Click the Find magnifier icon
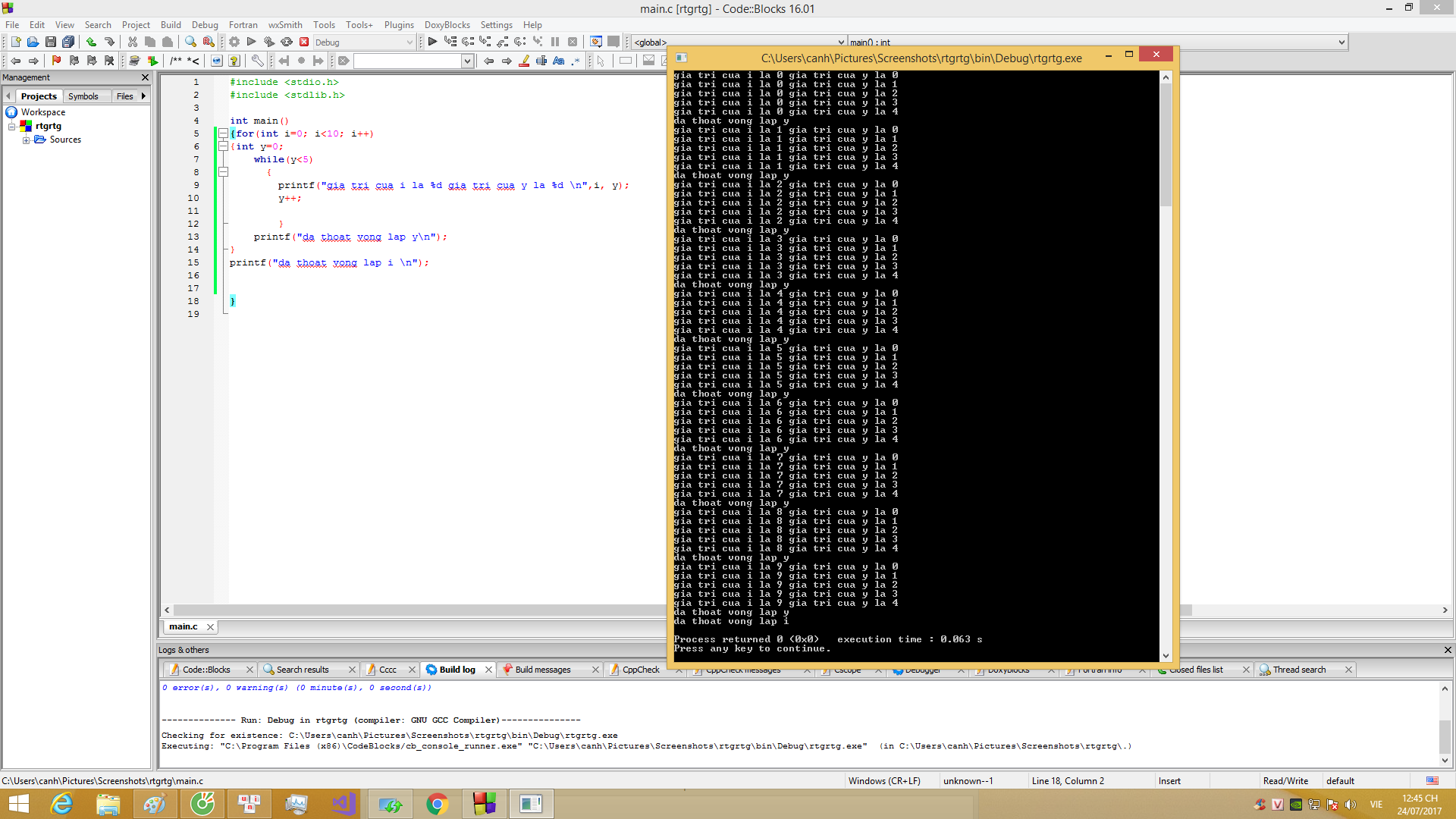The image size is (1456, 819). click(x=190, y=42)
